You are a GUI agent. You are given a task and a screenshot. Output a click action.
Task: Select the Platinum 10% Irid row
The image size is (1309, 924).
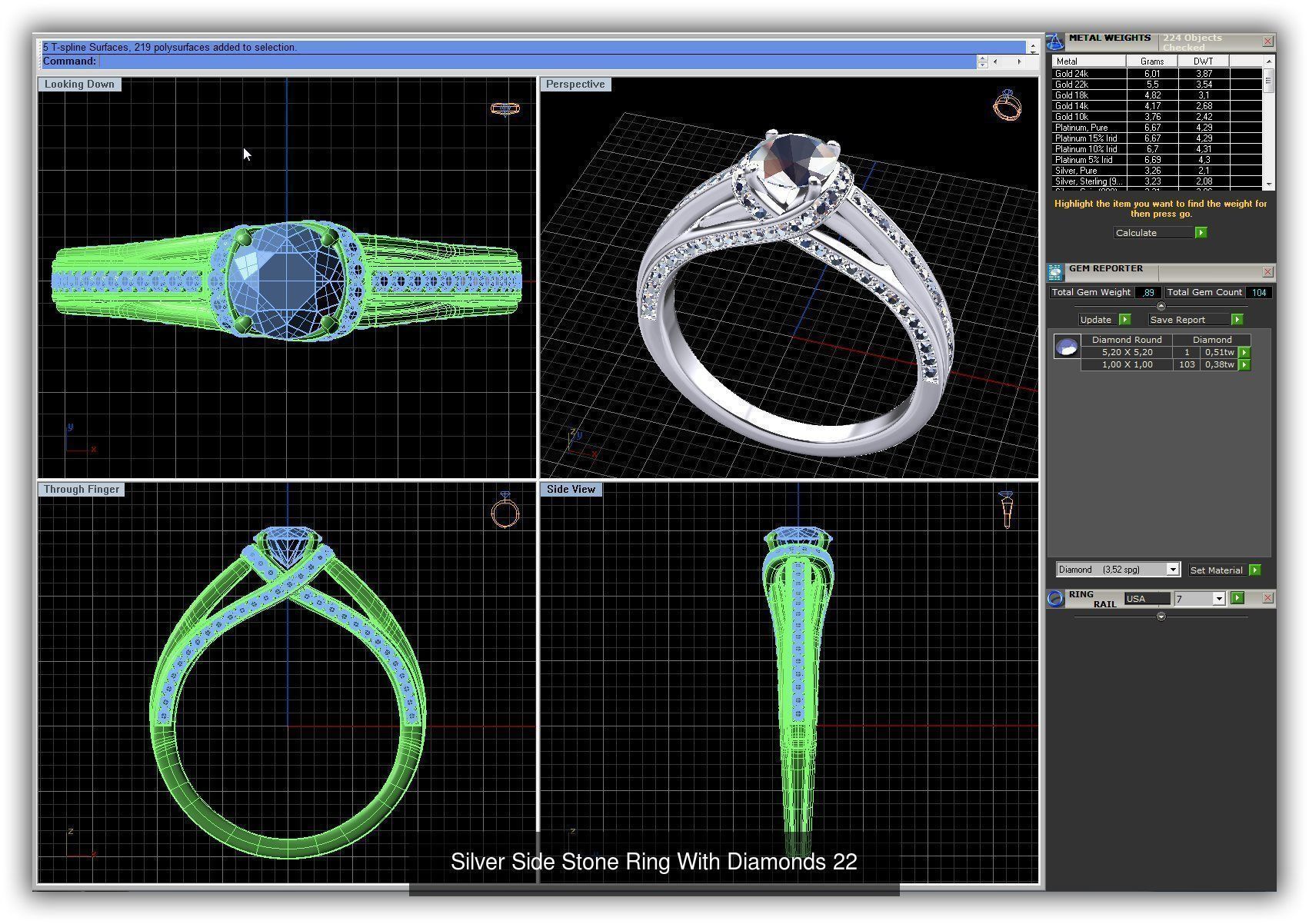1157,149
